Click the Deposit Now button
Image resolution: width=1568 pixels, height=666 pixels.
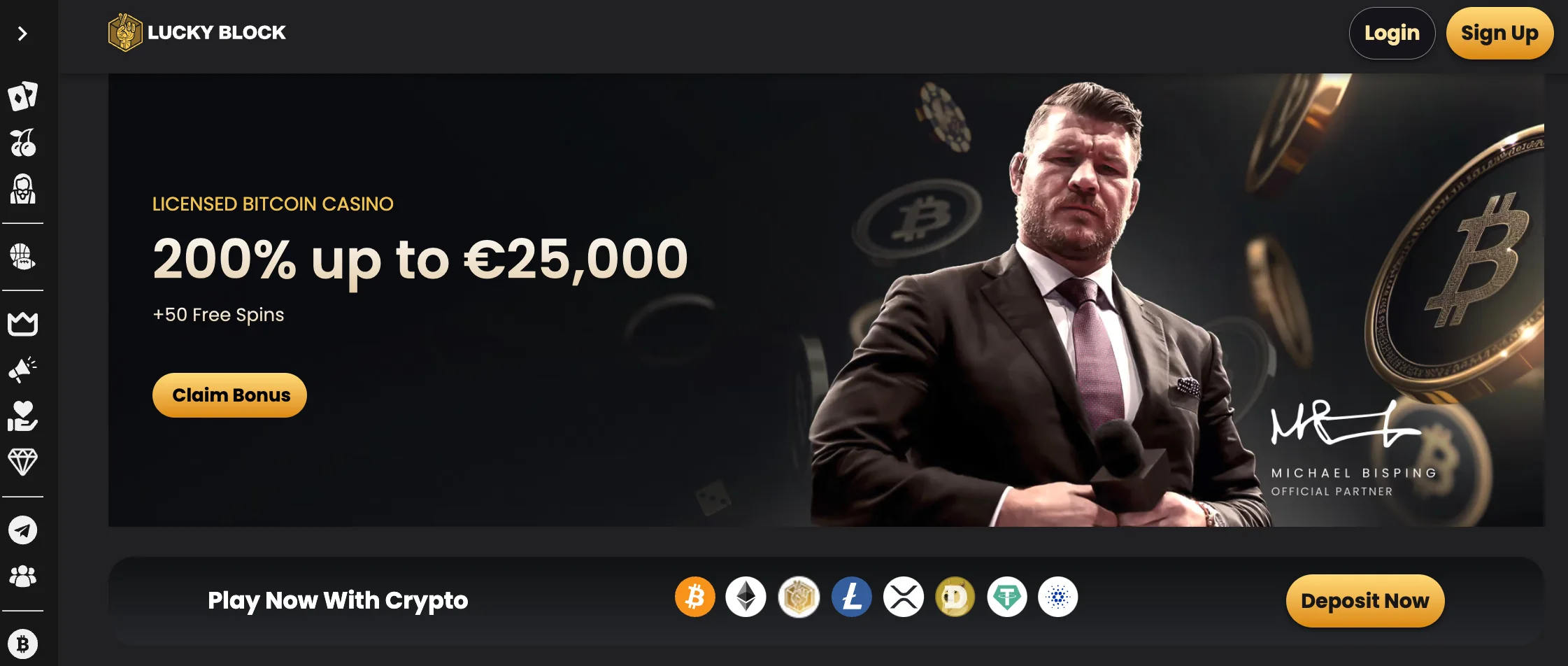point(1365,601)
